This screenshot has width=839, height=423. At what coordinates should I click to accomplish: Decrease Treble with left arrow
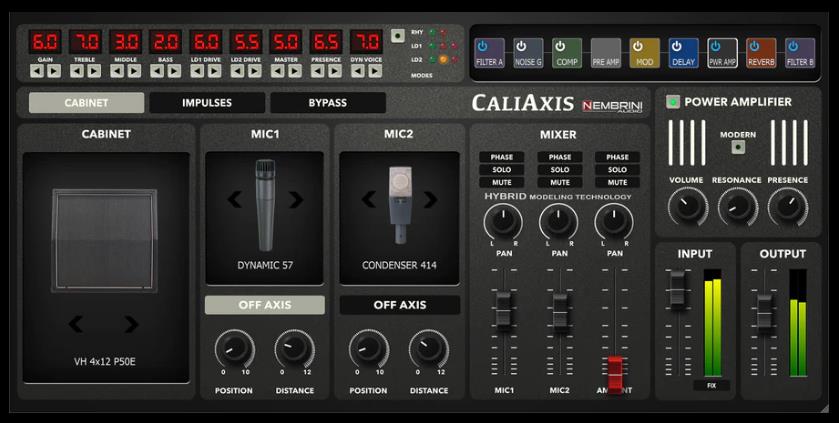[x=77, y=71]
